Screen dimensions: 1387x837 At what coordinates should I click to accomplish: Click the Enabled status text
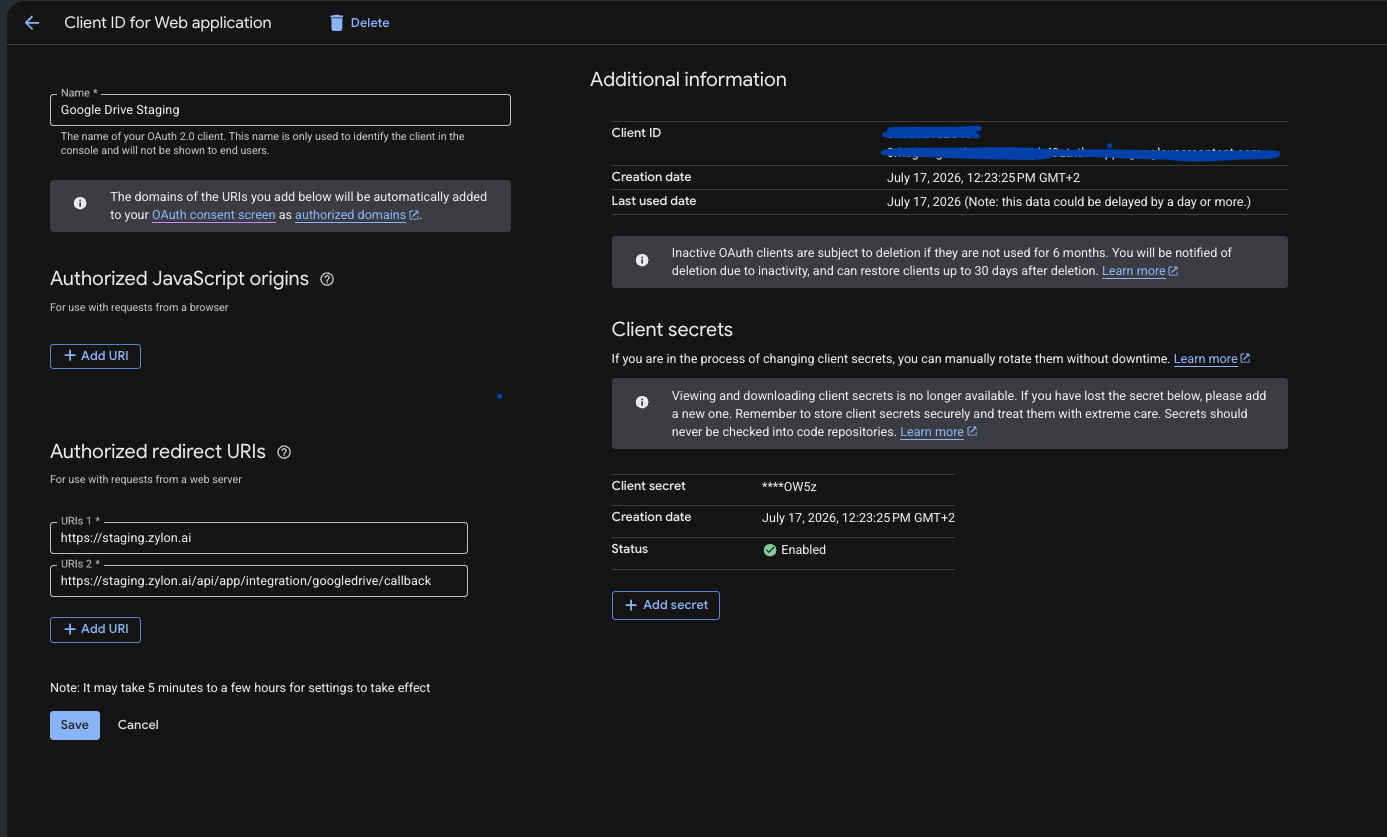(x=803, y=550)
